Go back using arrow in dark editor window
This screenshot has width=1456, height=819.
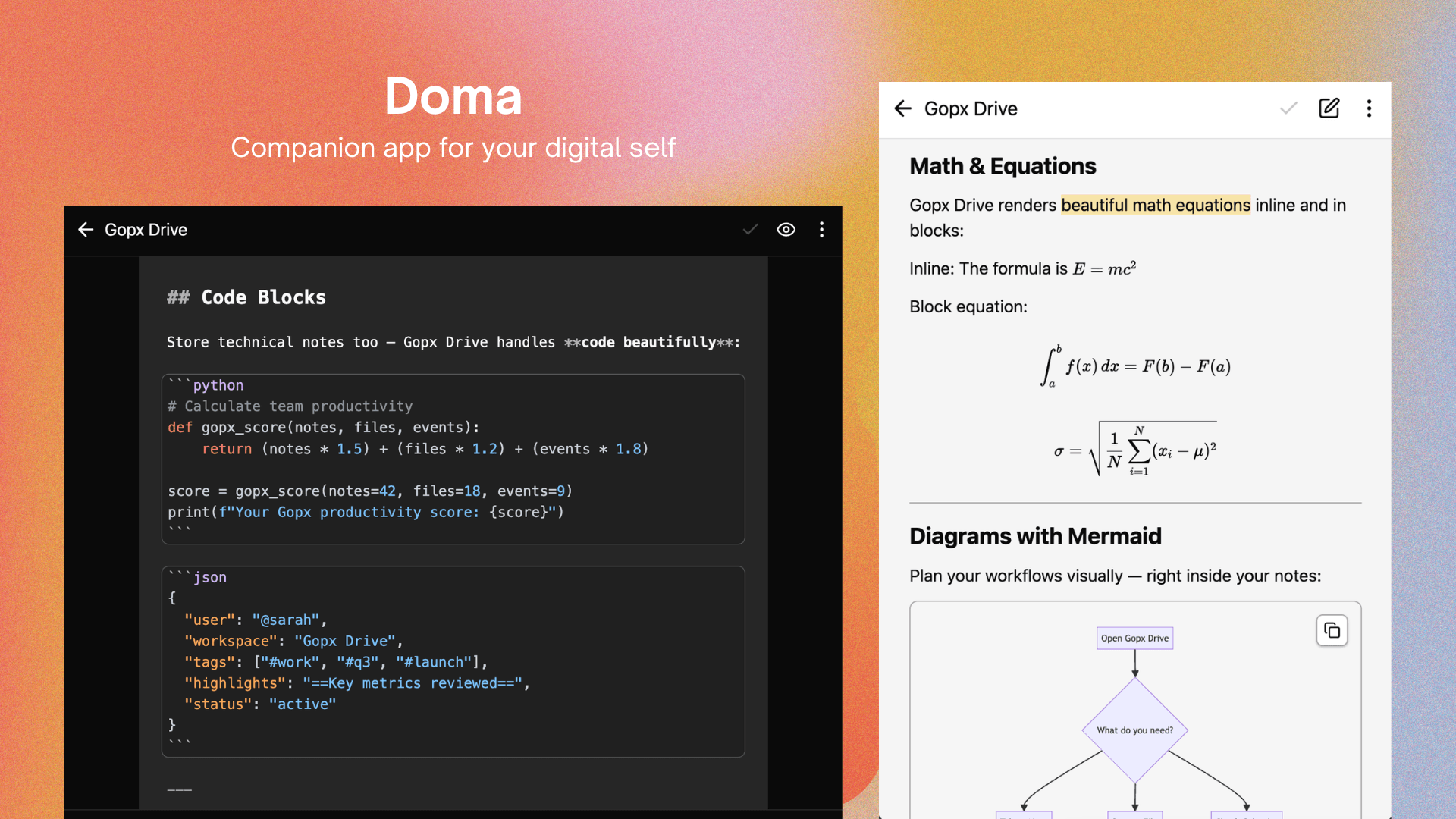click(86, 230)
